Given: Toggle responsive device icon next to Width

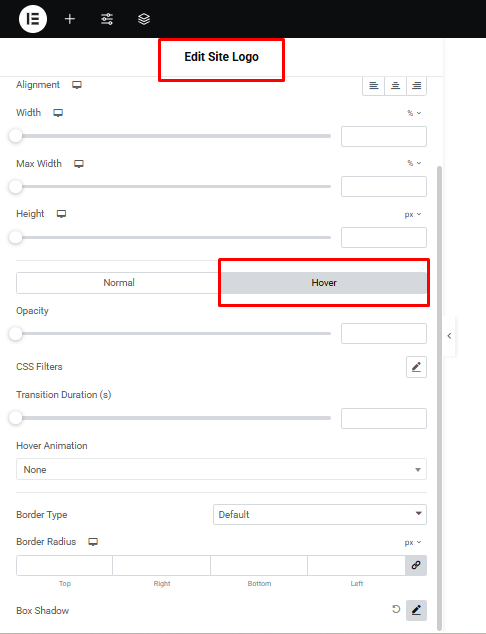Looking at the screenshot, I should pos(58,113).
